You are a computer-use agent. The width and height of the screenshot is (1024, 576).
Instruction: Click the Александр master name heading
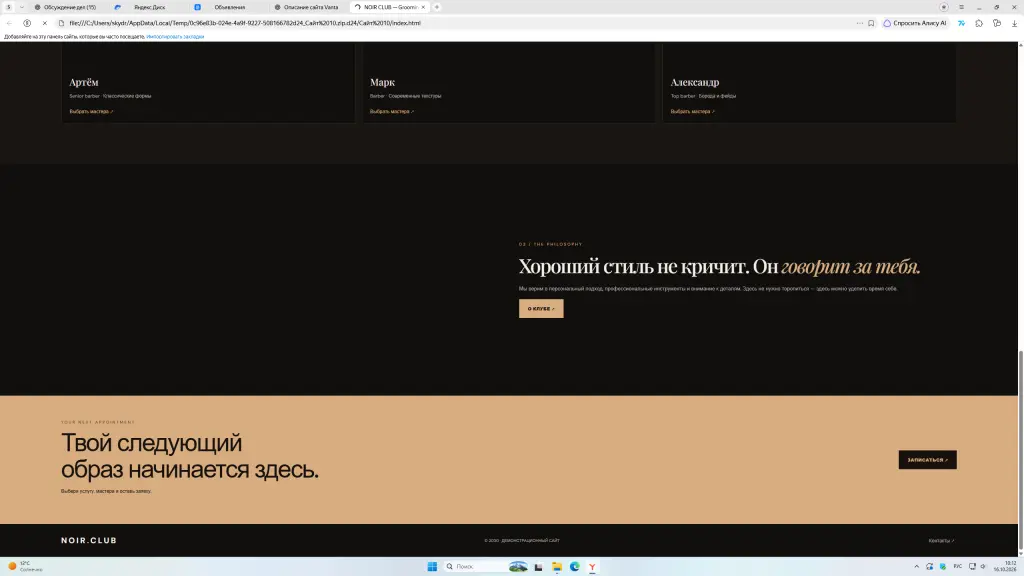tap(695, 82)
